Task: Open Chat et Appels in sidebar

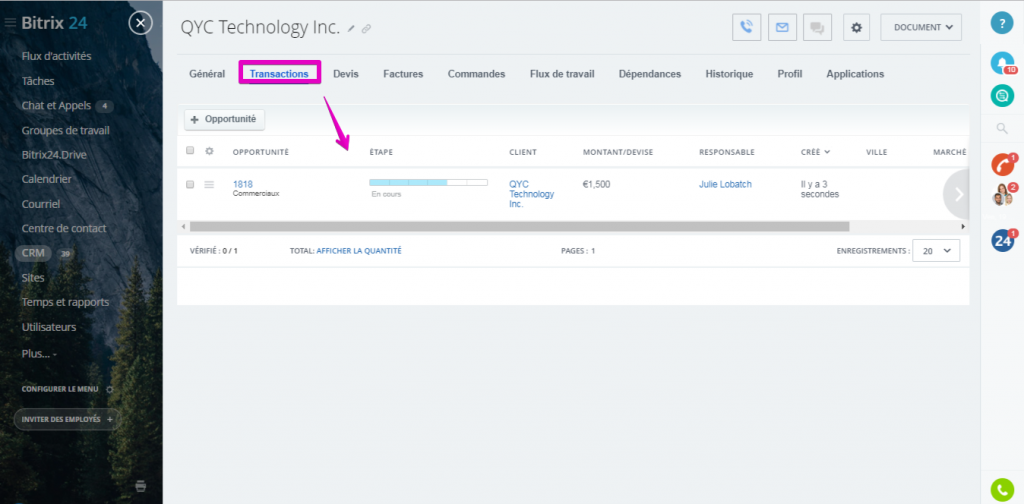Action: [x=56, y=105]
